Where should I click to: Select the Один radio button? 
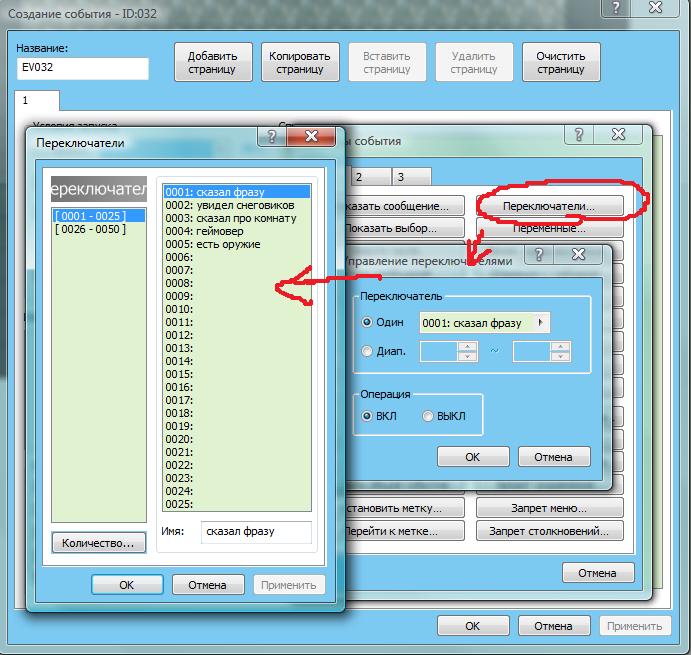368,322
